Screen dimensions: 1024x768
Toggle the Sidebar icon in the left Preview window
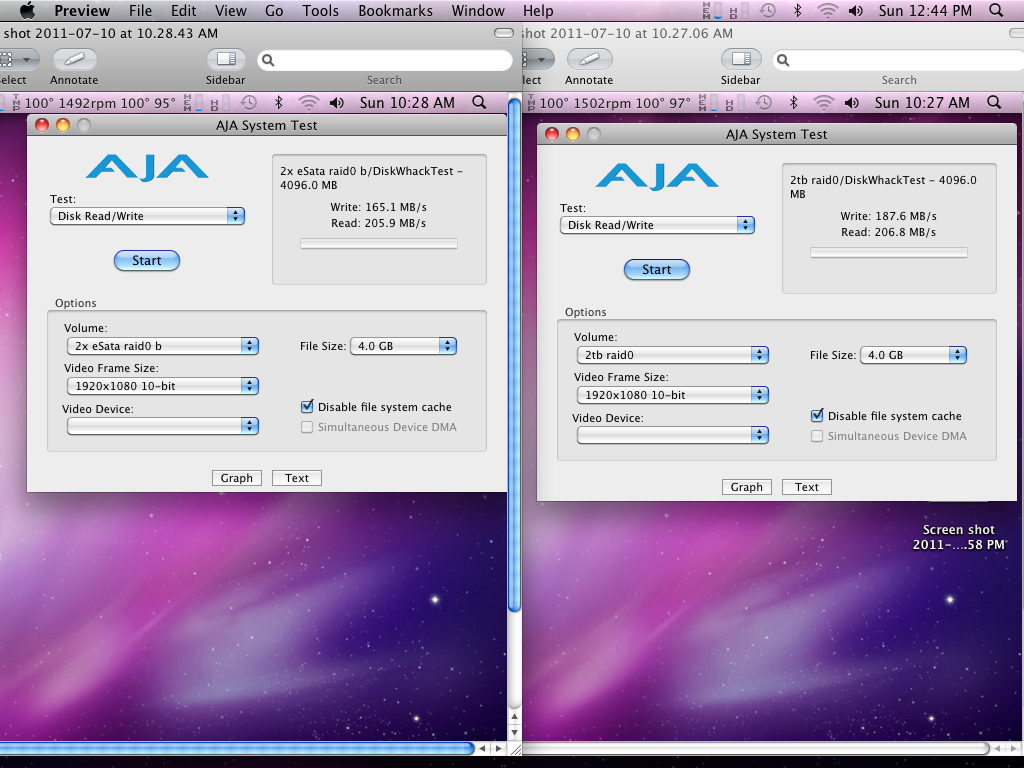click(226, 59)
